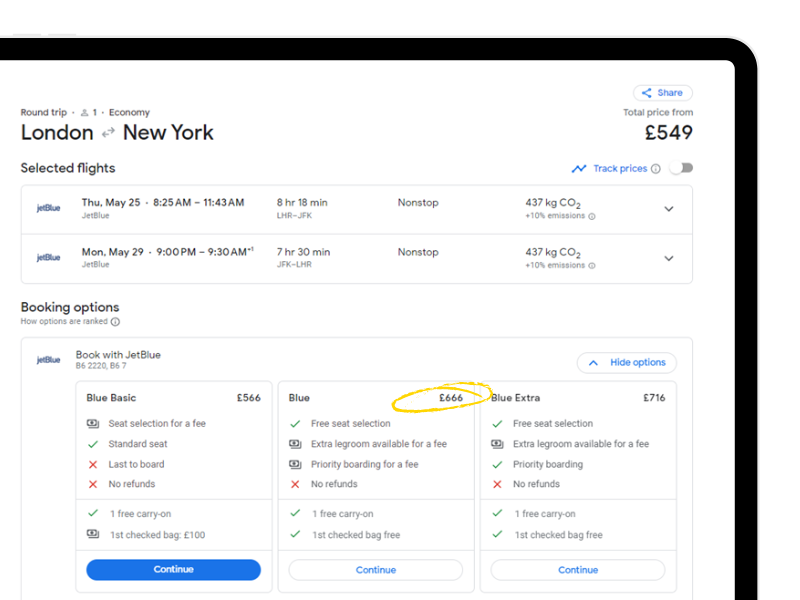Click the Blue Extra fare price £716

point(654,398)
